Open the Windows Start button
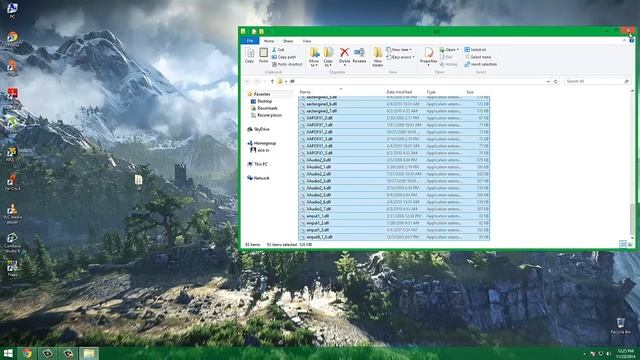 point(8,353)
